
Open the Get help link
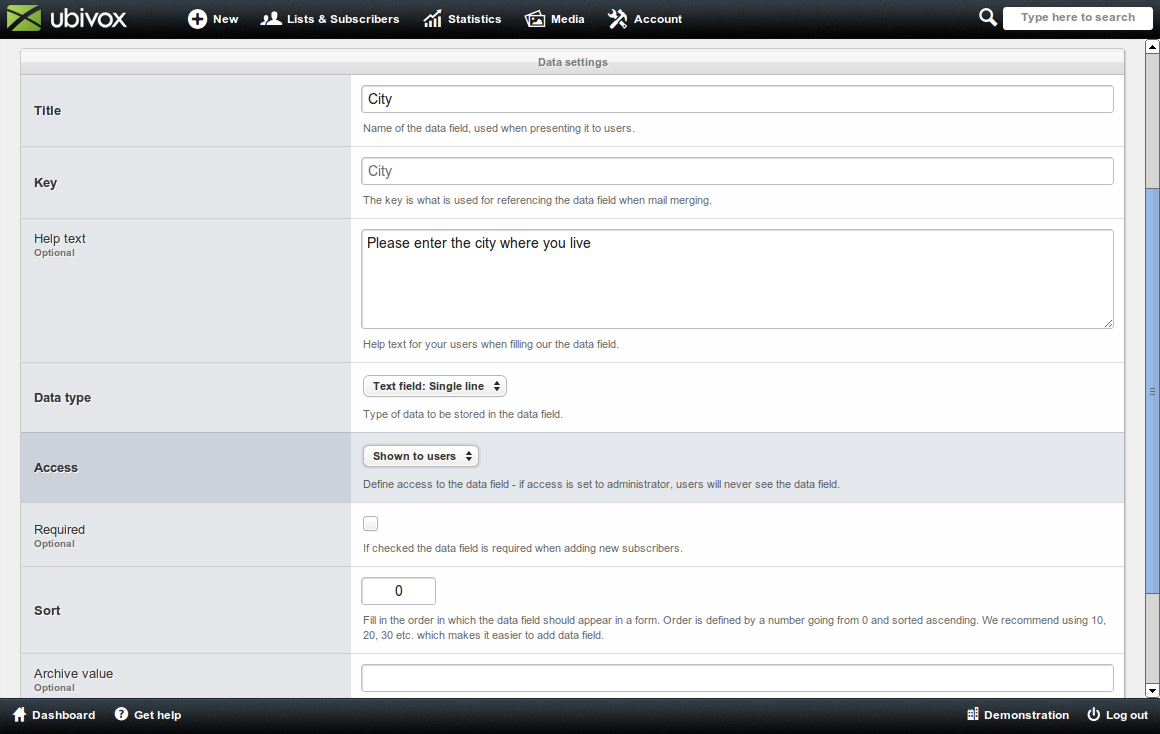tap(148, 715)
